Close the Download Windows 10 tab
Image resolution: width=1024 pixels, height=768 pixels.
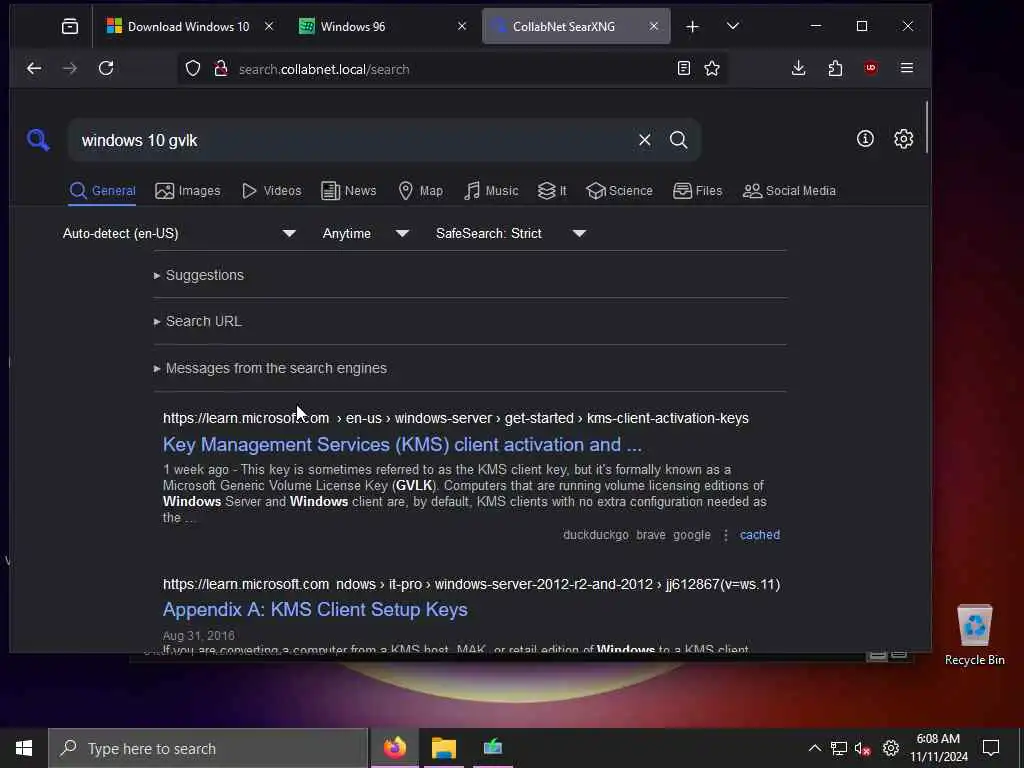(268, 26)
